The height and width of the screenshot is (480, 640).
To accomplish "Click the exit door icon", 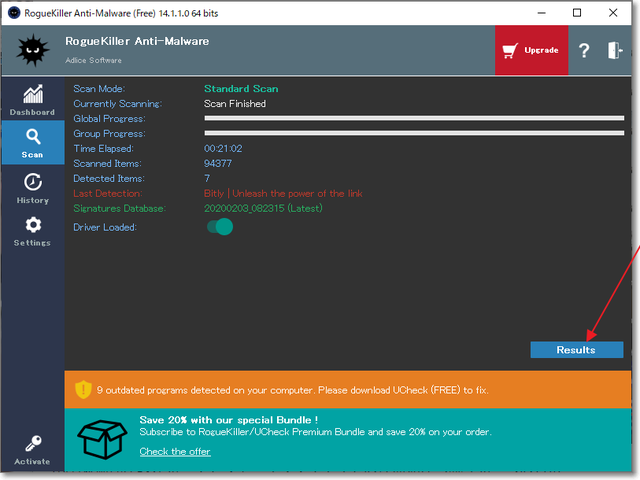I will (615, 51).
